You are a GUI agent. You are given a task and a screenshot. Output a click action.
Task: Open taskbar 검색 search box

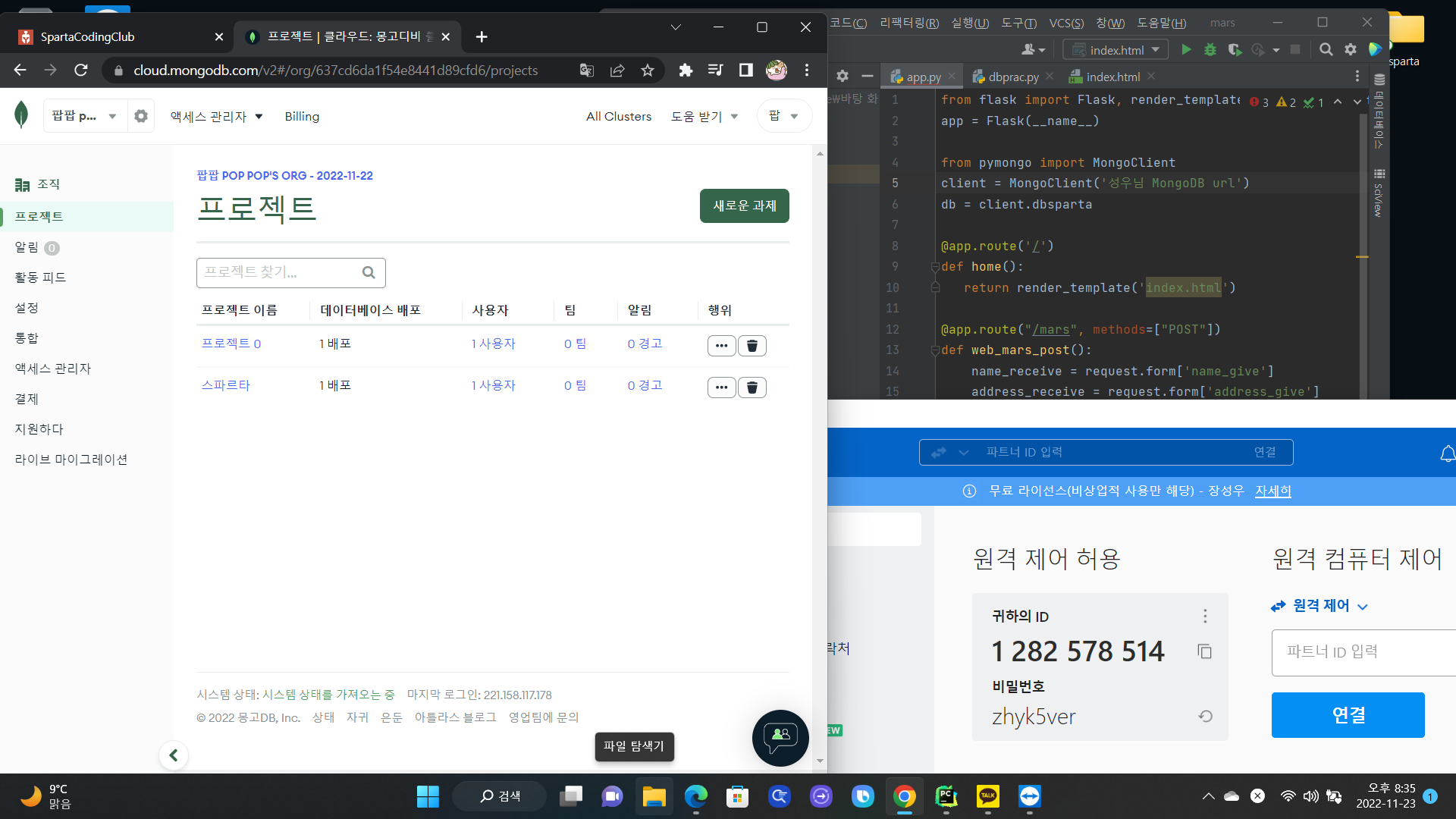coord(499,796)
